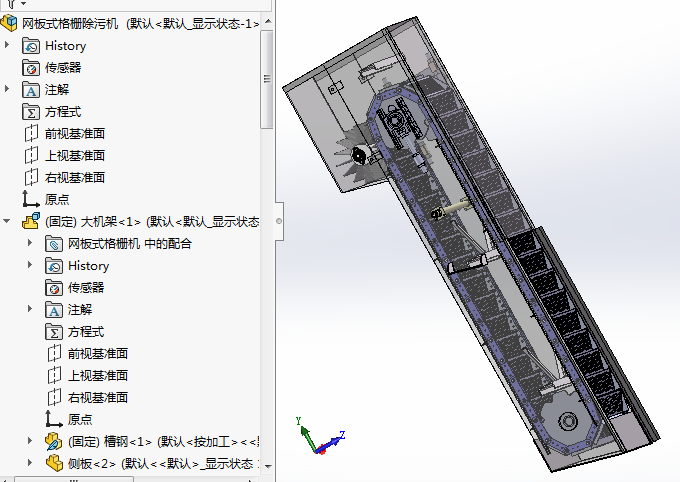
Task: Select the (固定) 大机架<1> text
Action: (x=93, y=222)
